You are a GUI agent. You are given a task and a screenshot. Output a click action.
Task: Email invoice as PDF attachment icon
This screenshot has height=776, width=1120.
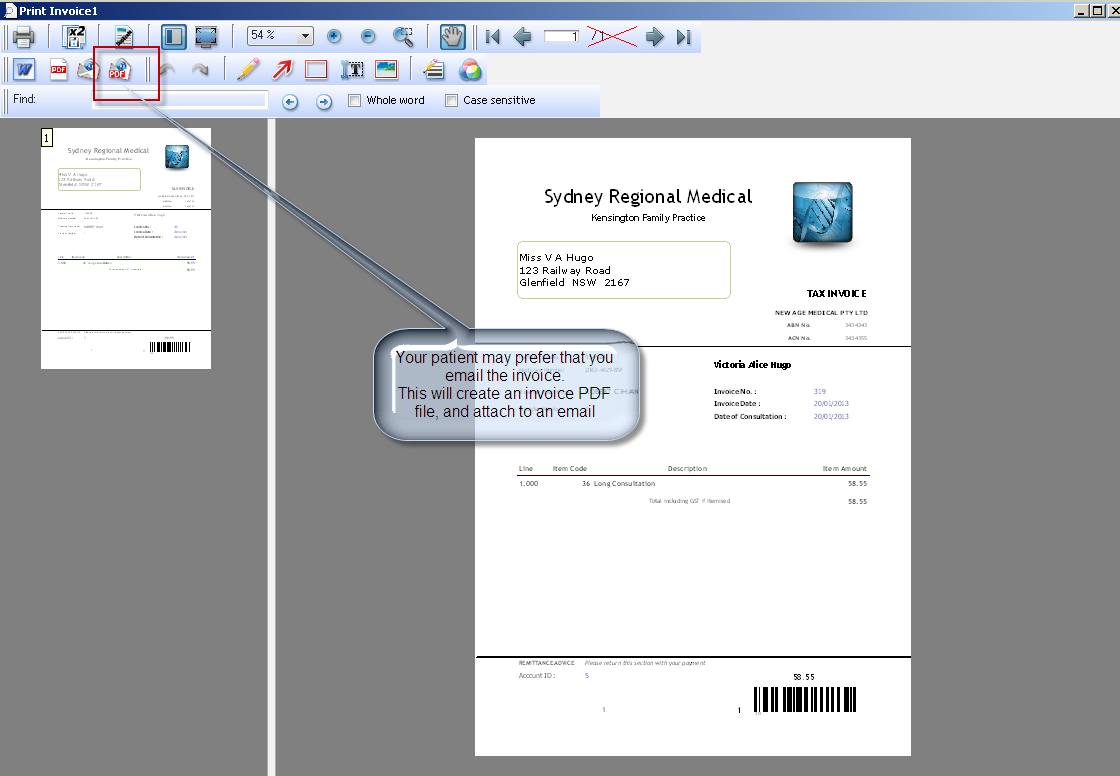119,69
